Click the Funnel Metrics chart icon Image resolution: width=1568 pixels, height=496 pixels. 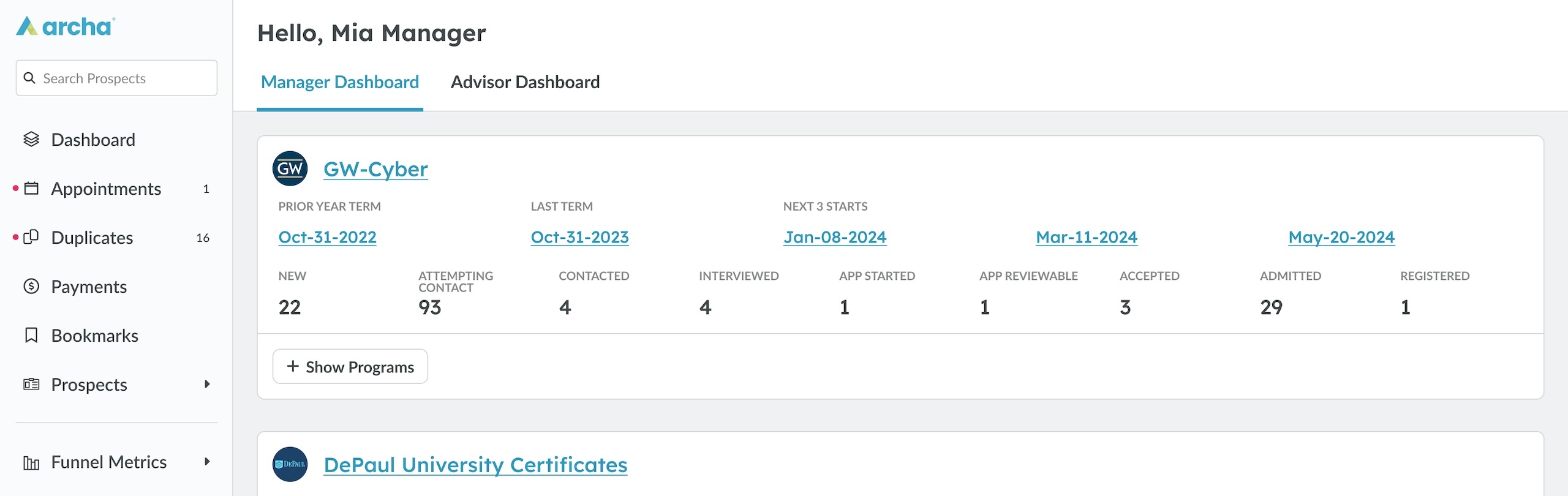[31, 462]
